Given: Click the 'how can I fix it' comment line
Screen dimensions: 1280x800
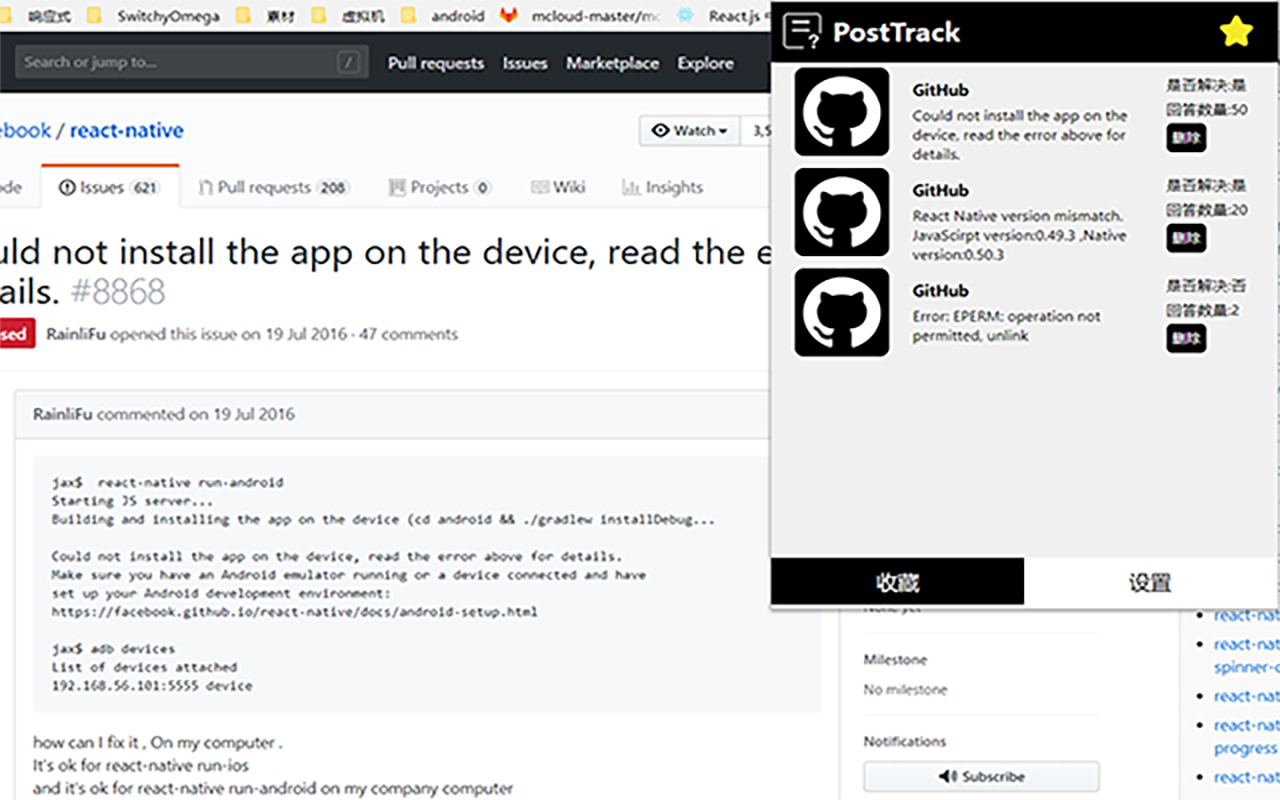Looking at the screenshot, I should (158, 742).
